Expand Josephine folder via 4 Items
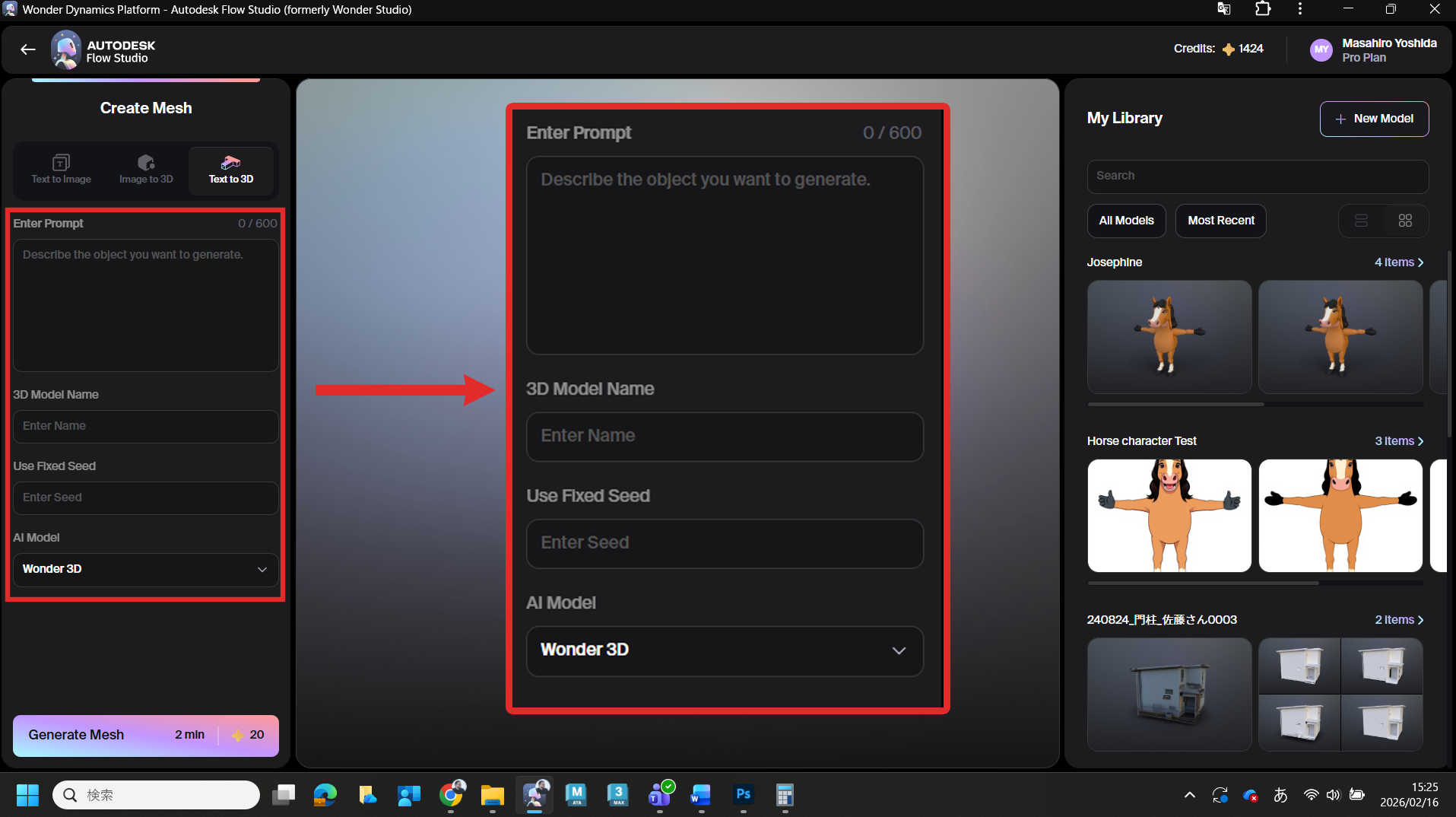1456x817 pixels. [1398, 262]
